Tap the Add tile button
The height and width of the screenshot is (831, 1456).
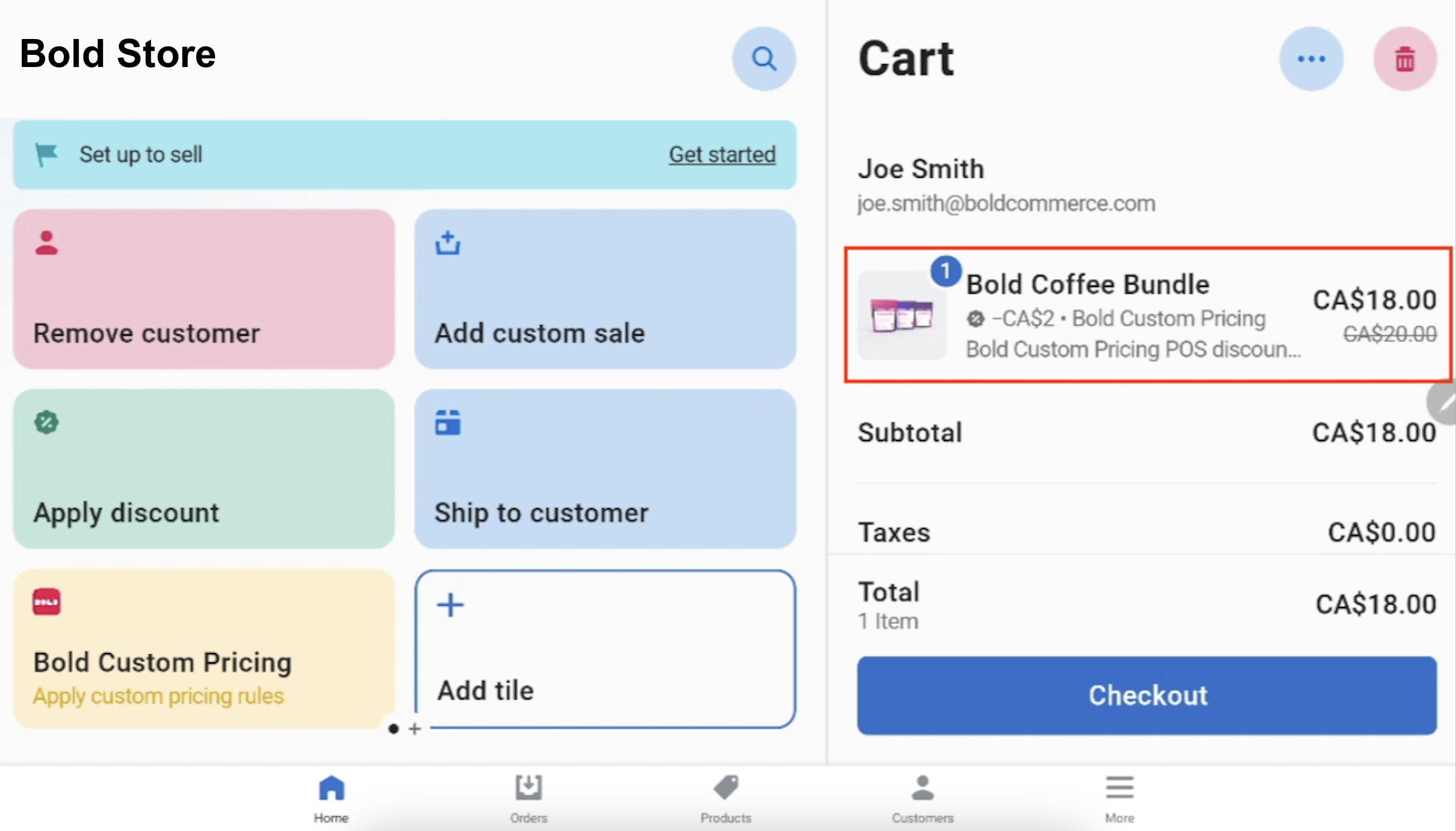point(606,649)
